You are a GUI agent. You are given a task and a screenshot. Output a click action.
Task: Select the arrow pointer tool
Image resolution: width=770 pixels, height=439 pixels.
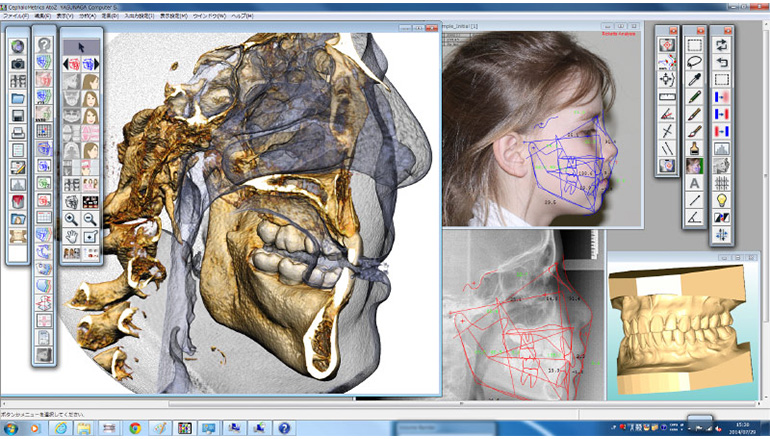81,47
